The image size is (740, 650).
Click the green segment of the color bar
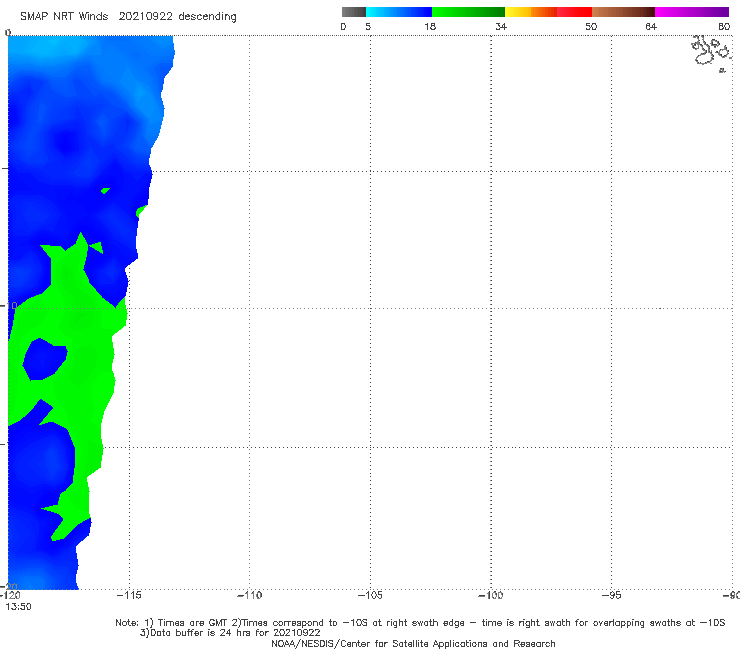click(x=468, y=12)
